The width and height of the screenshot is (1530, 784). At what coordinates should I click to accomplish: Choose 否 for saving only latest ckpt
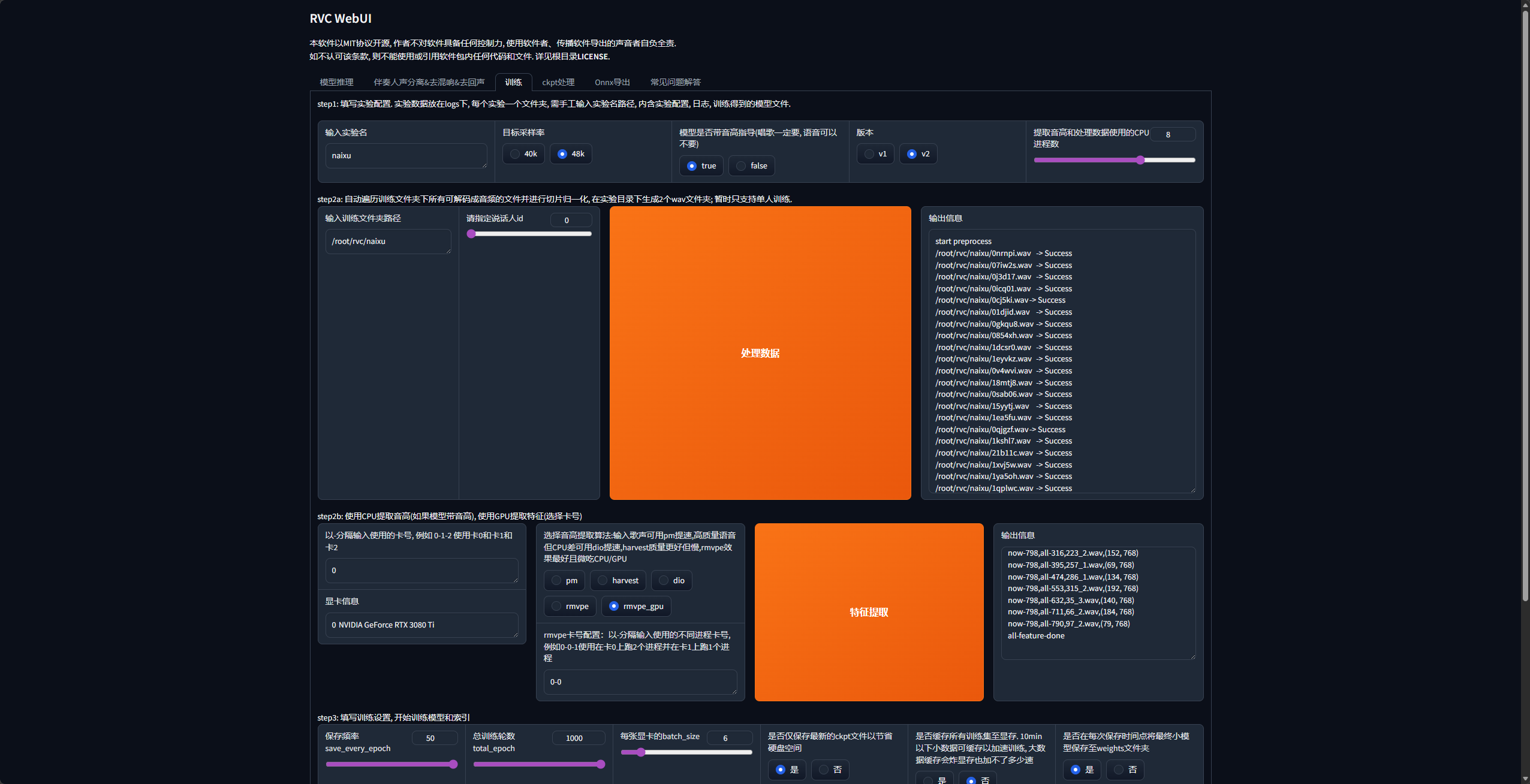[830, 770]
